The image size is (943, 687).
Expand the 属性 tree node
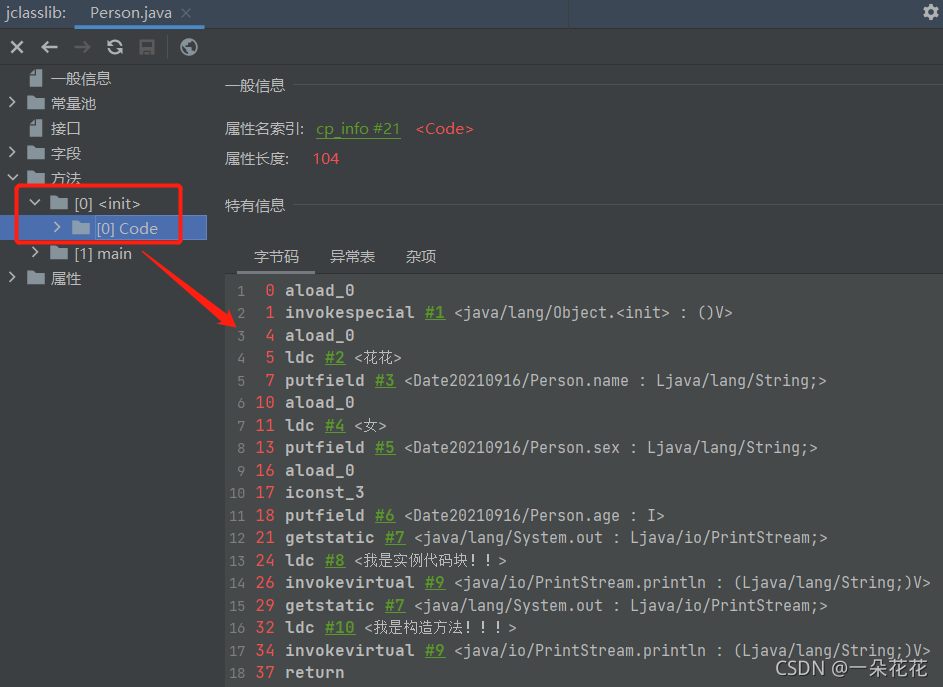12,277
